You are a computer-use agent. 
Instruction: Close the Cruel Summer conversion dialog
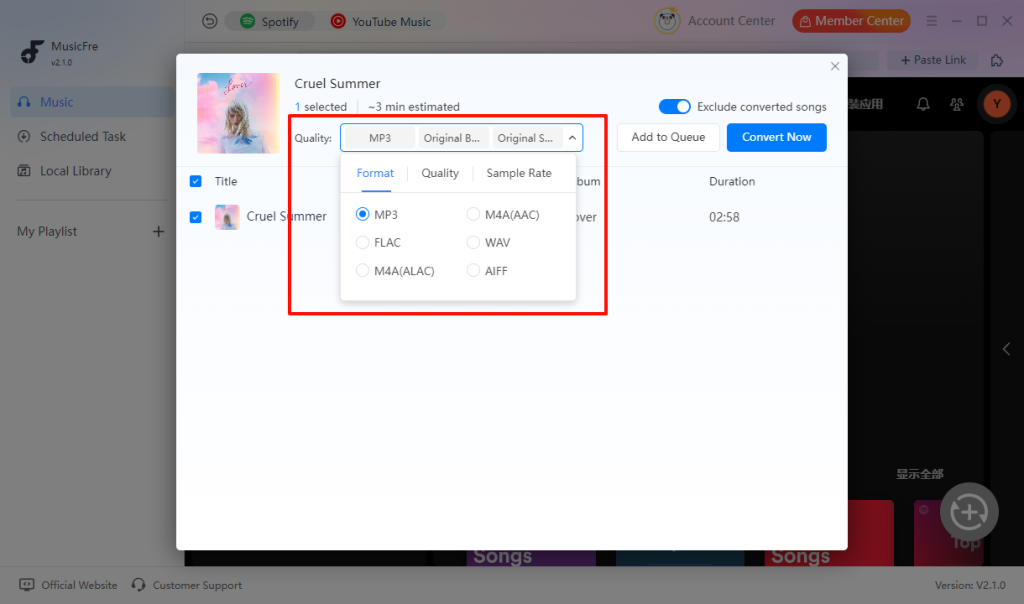[x=835, y=66]
